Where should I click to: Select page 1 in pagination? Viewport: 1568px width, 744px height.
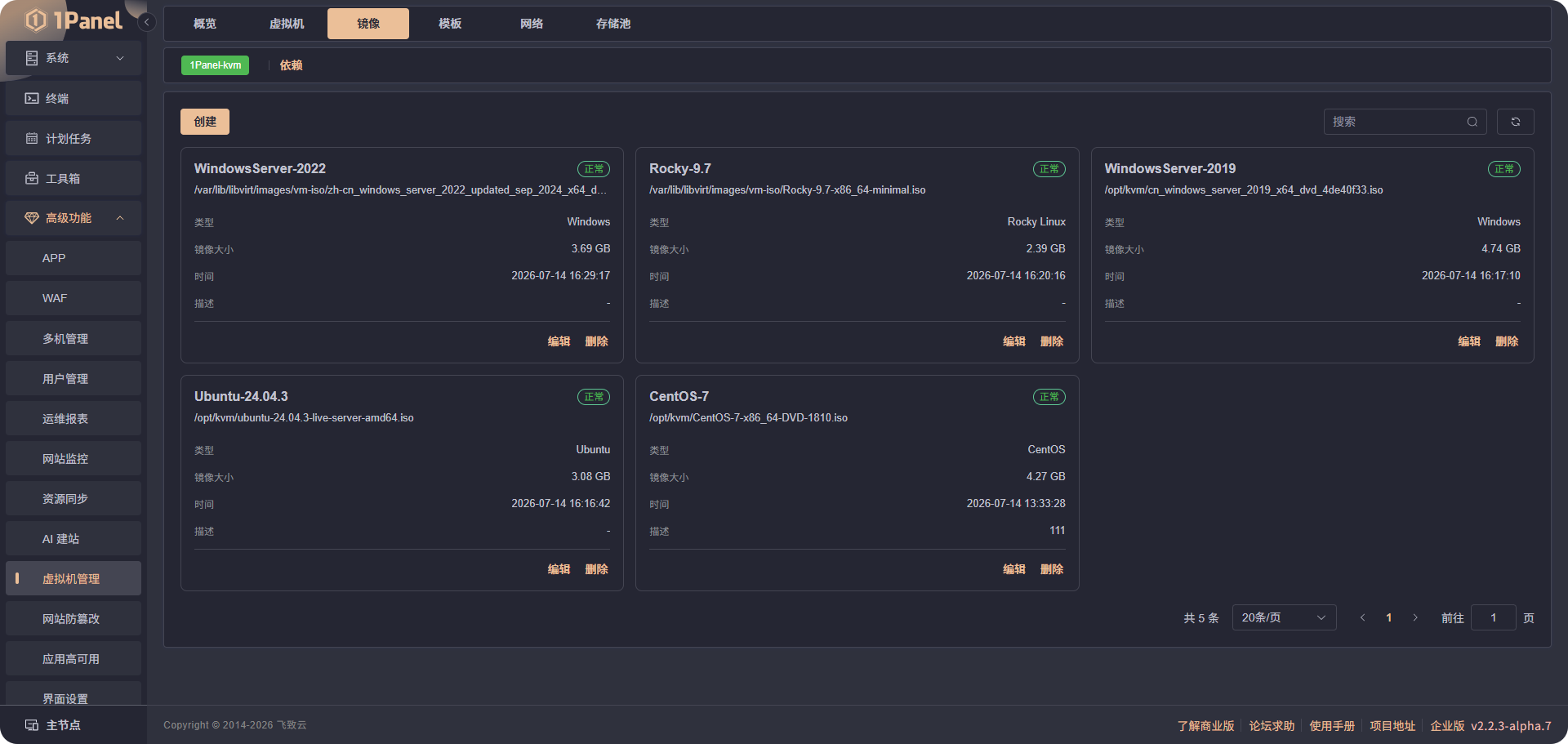[1388, 618]
